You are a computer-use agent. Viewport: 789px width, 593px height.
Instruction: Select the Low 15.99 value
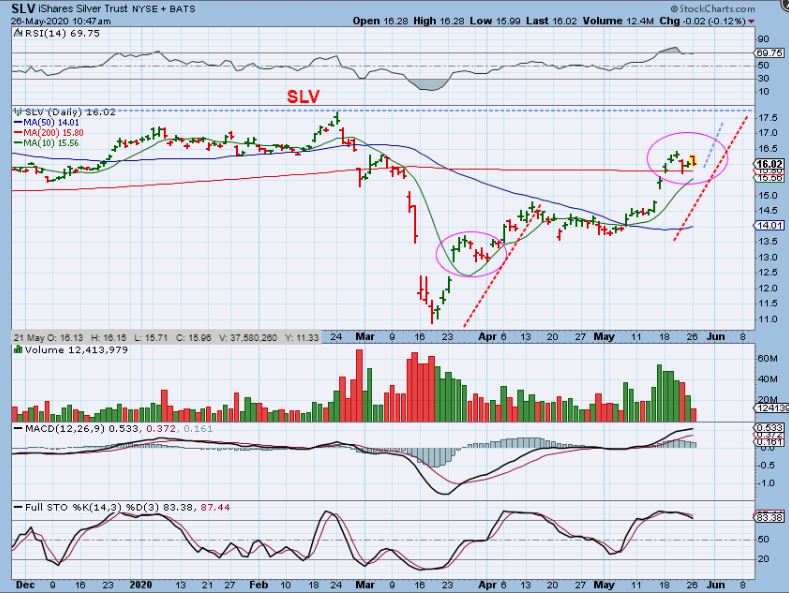click(496, 21)
